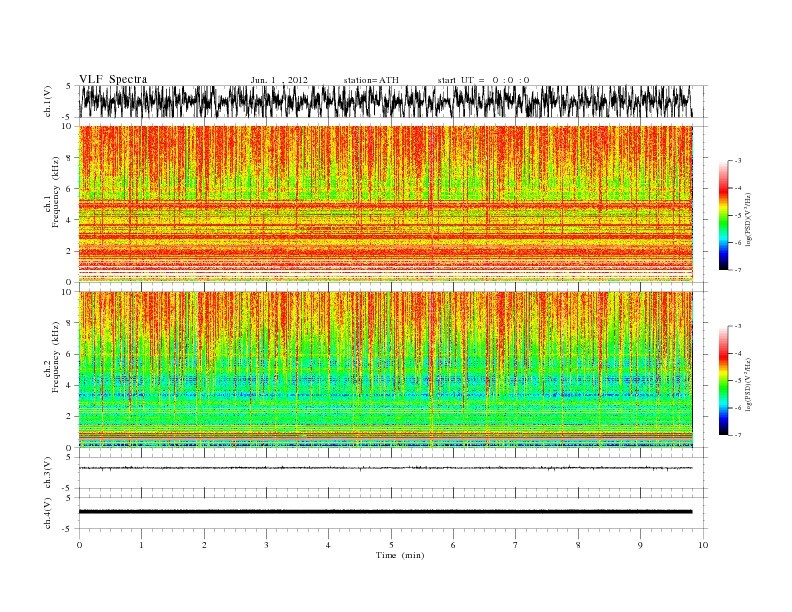The height and width of the screenshot is (612, 792).
Task: Click time-axis tick label "9"
Action: [x=640, y=545]
